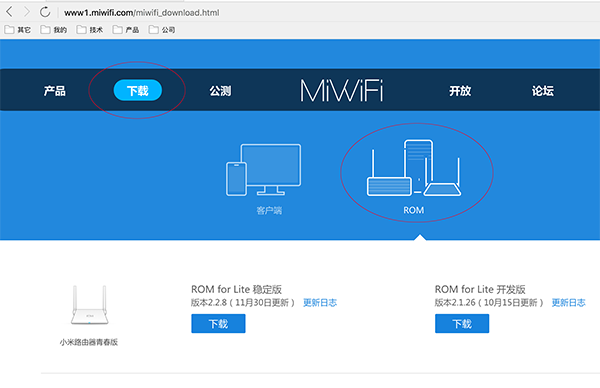
Task: Click the ROM for Lite 开发版 title
Action: 480,289
